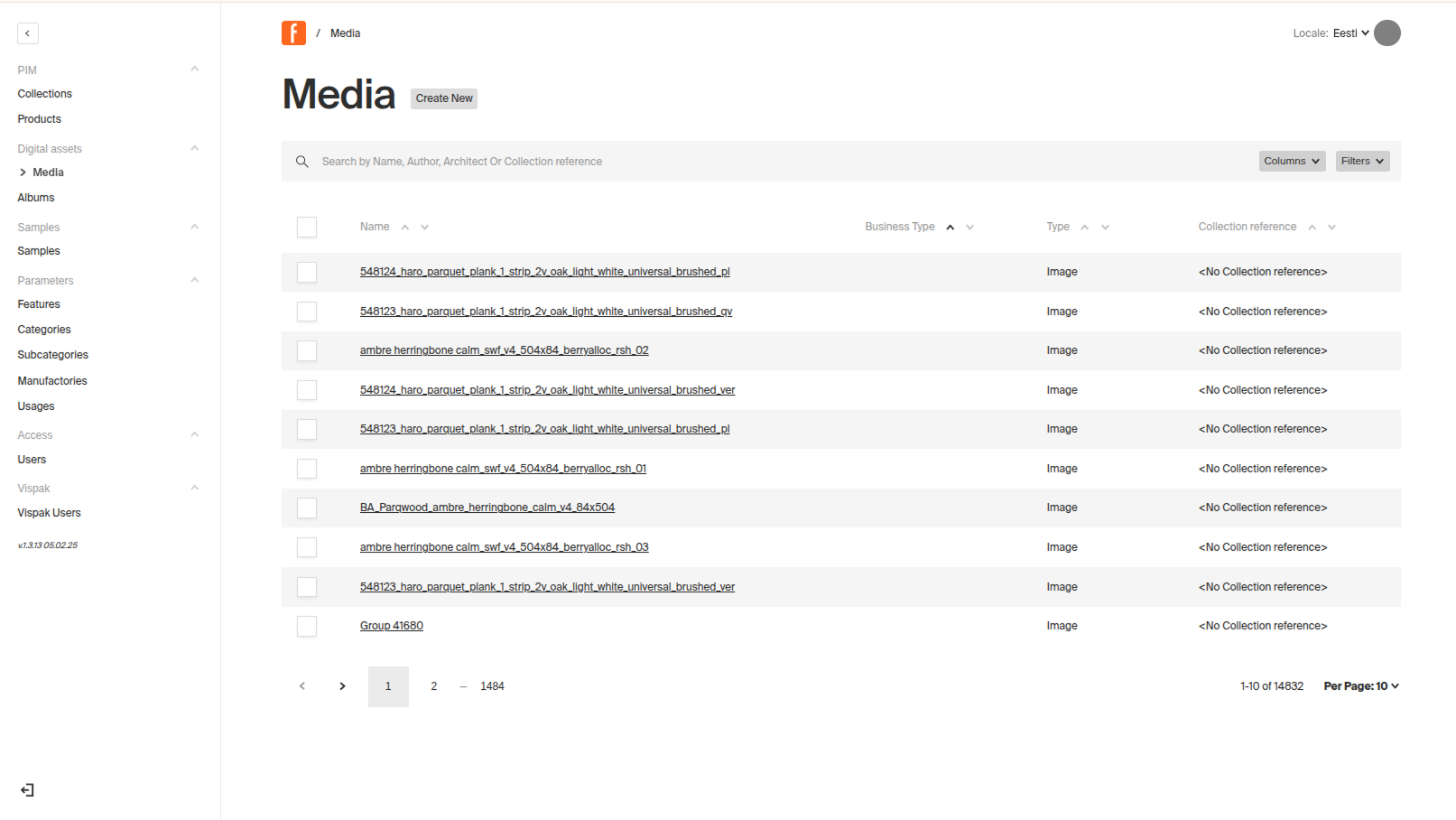Open Collections in sidebar
Image resolution: width=1456 pixels, height=820 pixels.
tap(45, 94)
